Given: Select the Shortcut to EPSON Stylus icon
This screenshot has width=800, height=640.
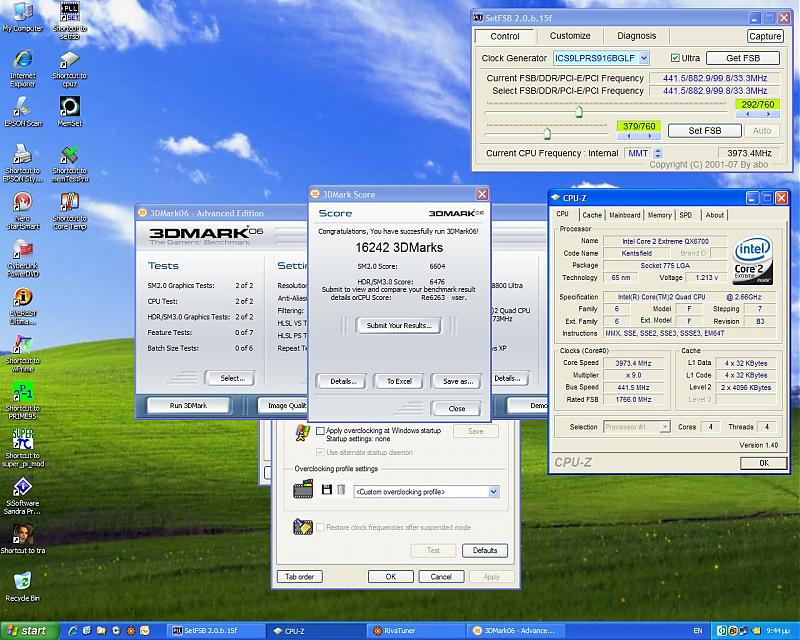Looking at the screenshot, I should point(22,163).
